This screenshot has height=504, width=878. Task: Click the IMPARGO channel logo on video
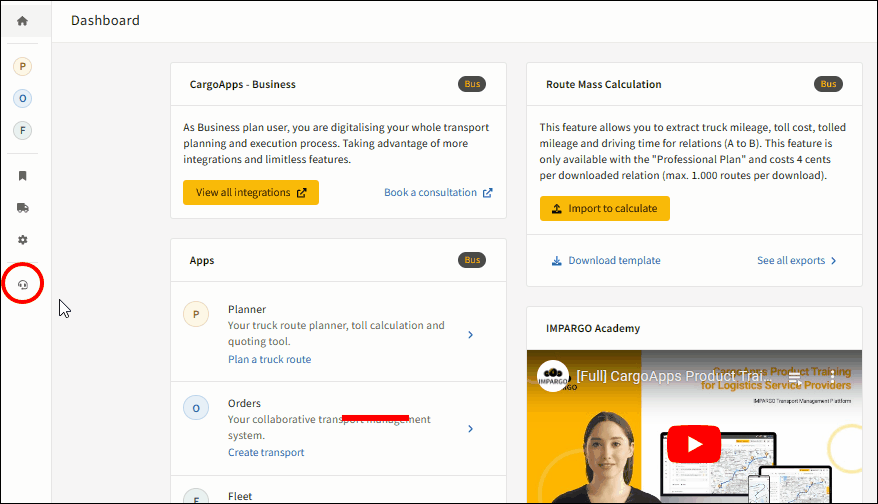point(553,376)
